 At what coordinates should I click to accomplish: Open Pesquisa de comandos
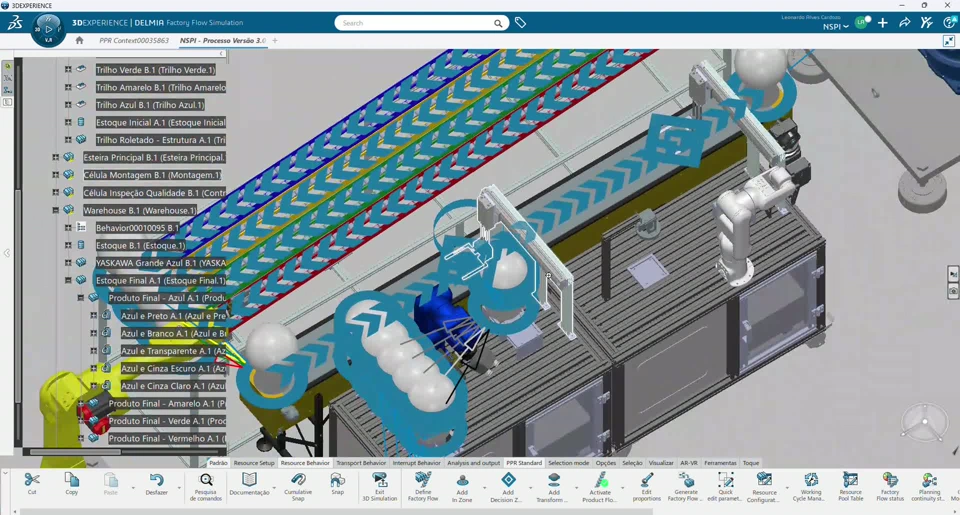coord(206,487)
